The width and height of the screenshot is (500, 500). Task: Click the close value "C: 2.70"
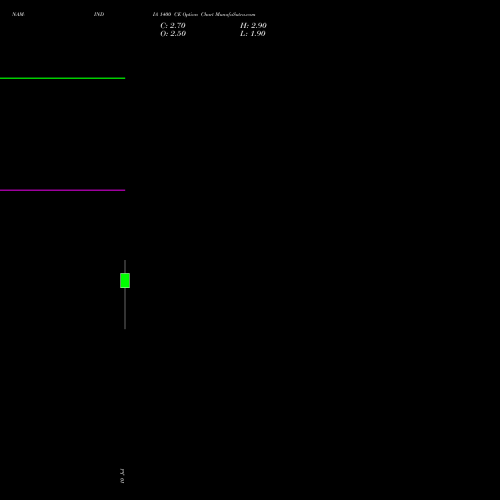(173, 26)
